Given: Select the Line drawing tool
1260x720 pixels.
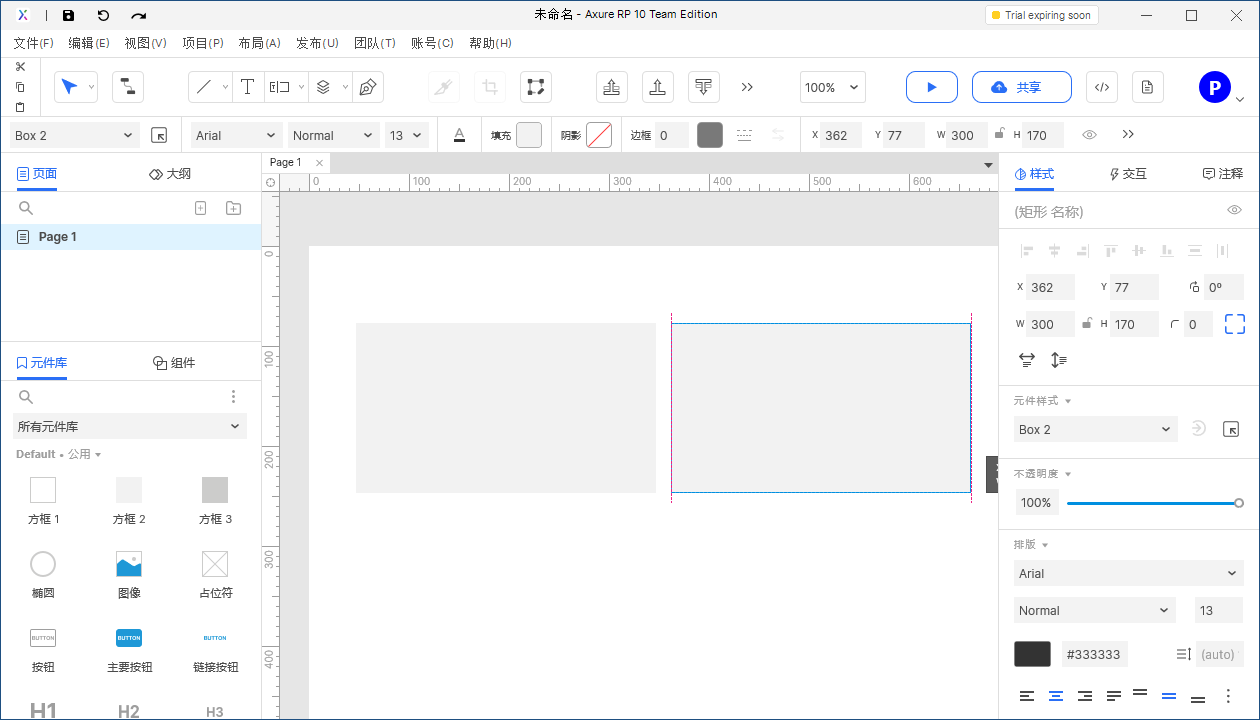Looking at the screenshot, I should coord(204,87).
